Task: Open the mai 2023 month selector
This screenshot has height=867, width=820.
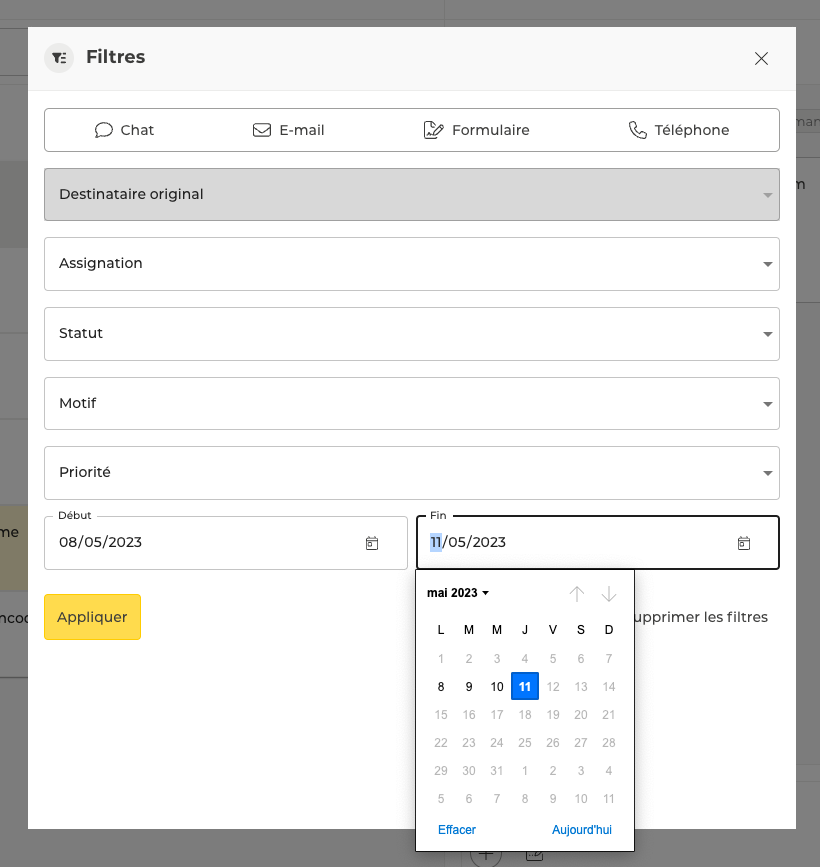Action: (458, 593)
